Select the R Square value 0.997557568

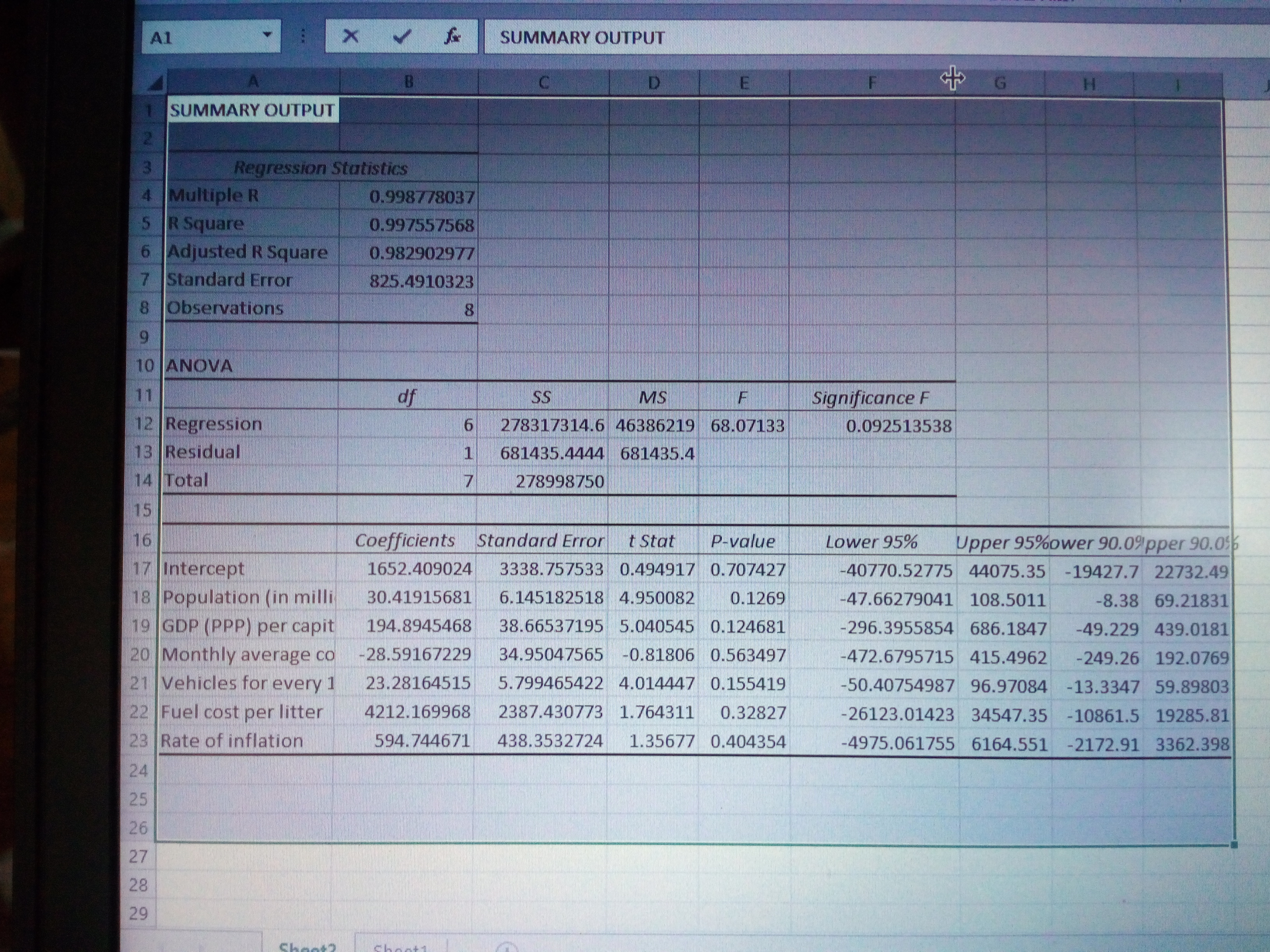(x=422, y=225)
